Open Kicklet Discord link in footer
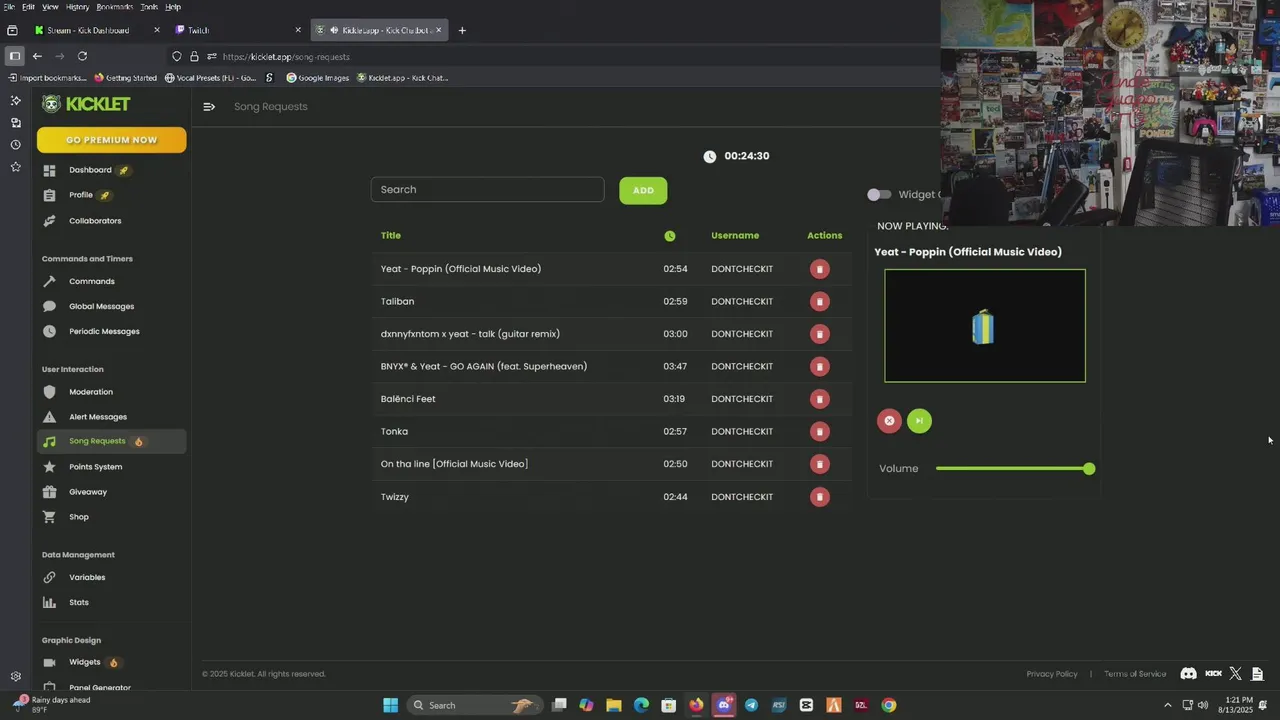This screenshot has width=1280, height=720. pos(1188,674)
